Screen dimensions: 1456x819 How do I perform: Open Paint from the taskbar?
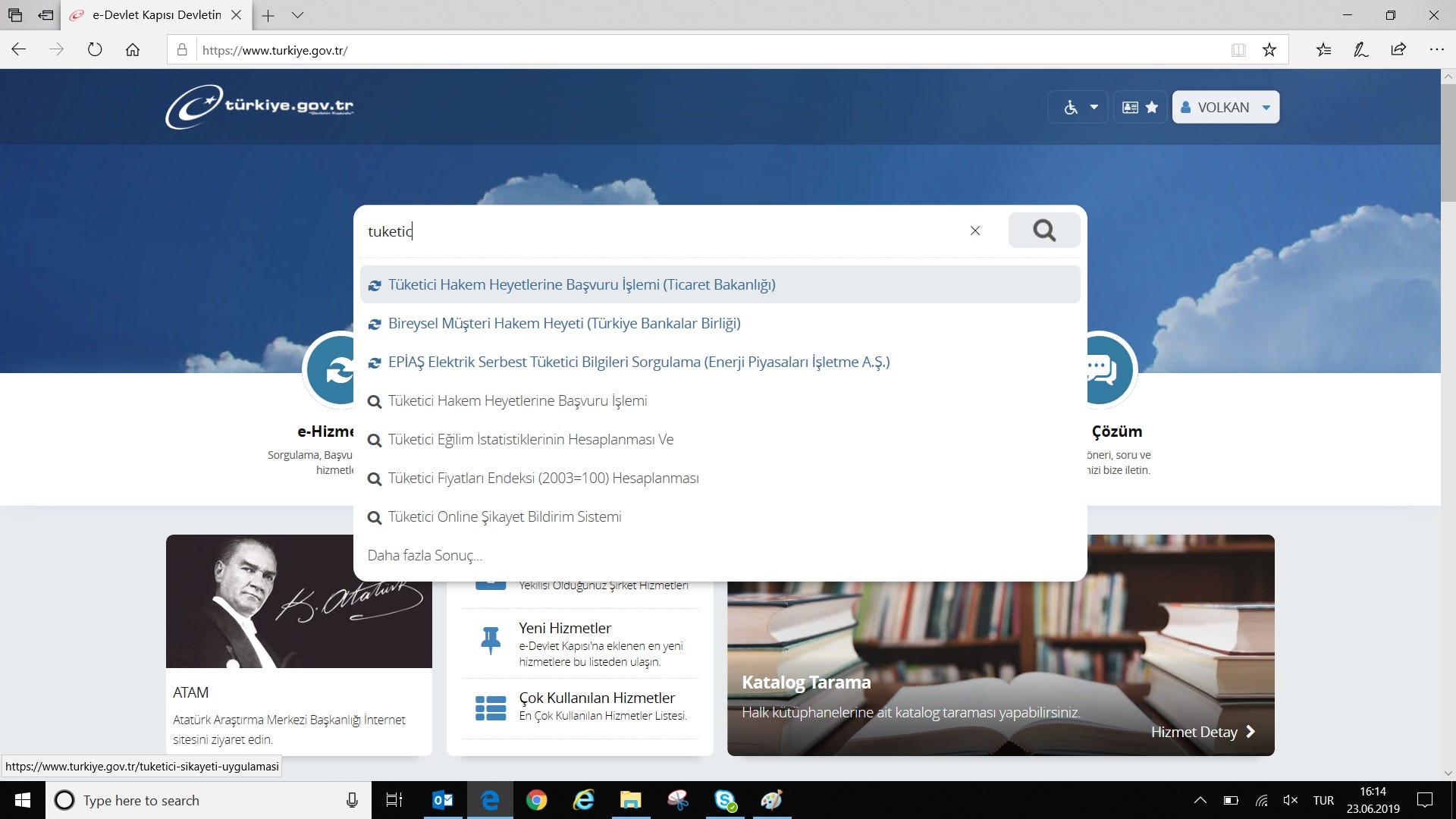772,800
